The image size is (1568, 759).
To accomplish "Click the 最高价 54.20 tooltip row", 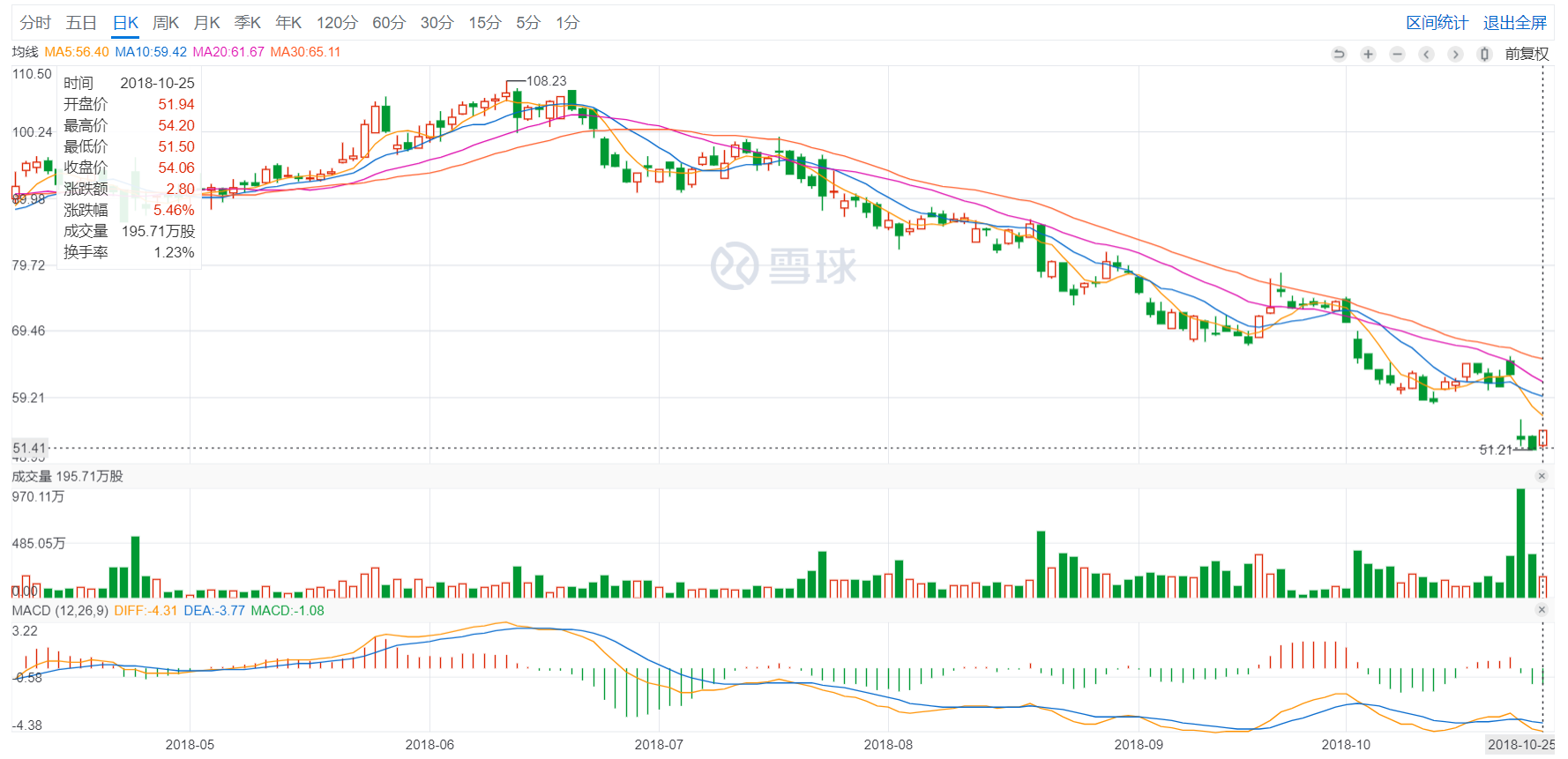I will [x=129, y=125].
